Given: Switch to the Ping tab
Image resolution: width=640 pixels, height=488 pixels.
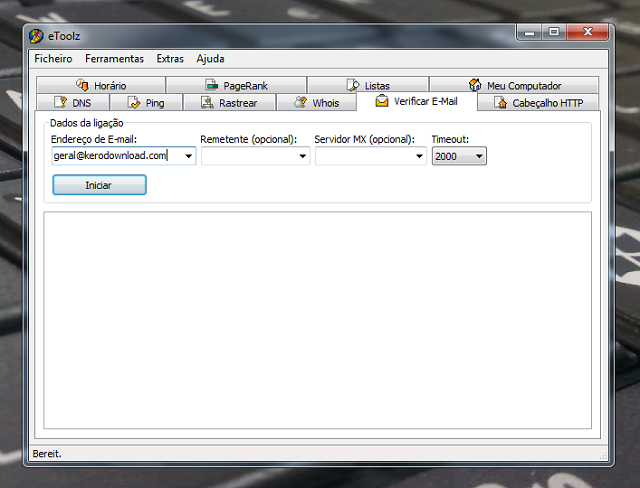Looking at the screenshot, I should (146, 102).
